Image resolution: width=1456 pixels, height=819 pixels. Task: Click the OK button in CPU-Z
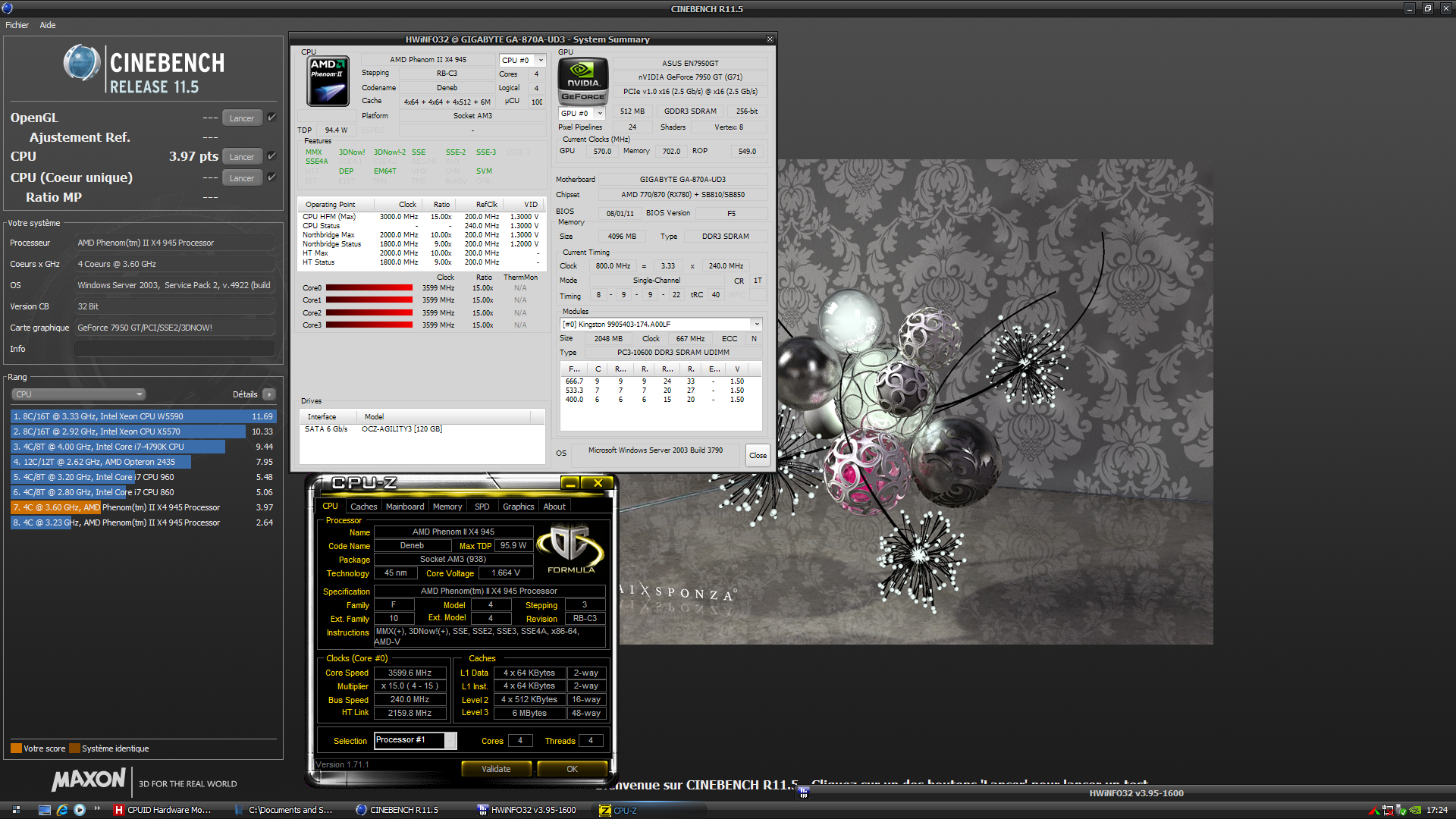coord(572,769)
